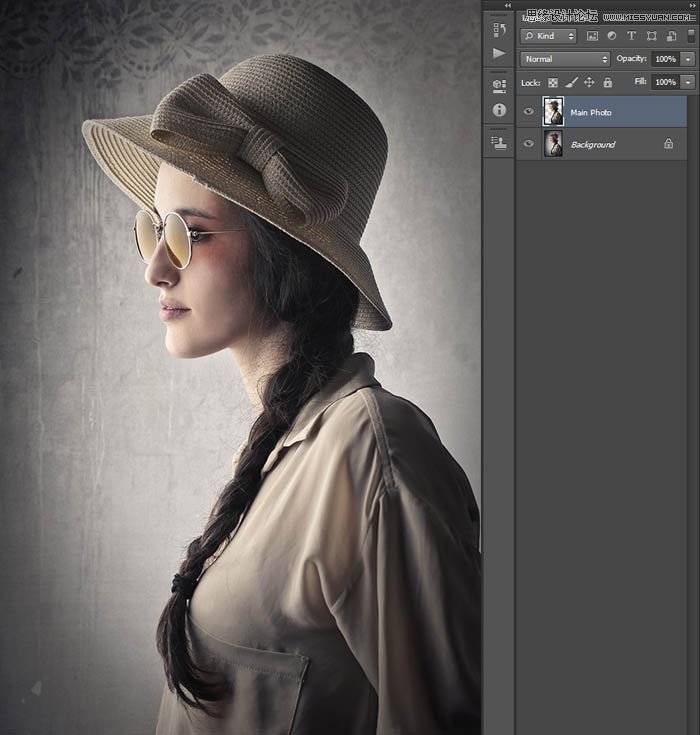The width and height of the screenshot is (700, 735).
Task: Enable lock transparent pixels
Action: (x=553, y=82)
